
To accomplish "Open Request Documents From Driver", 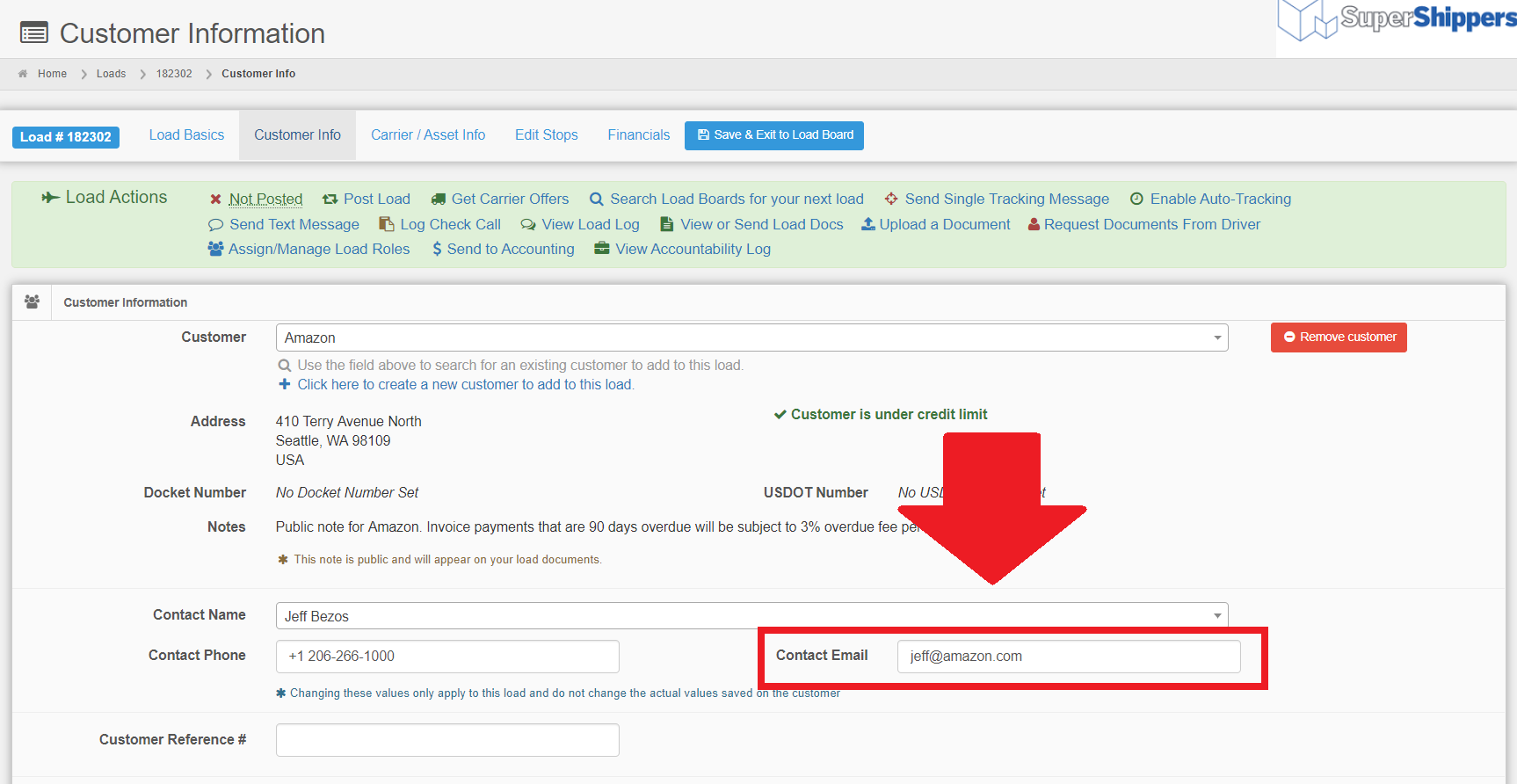I will [1143, 225].
